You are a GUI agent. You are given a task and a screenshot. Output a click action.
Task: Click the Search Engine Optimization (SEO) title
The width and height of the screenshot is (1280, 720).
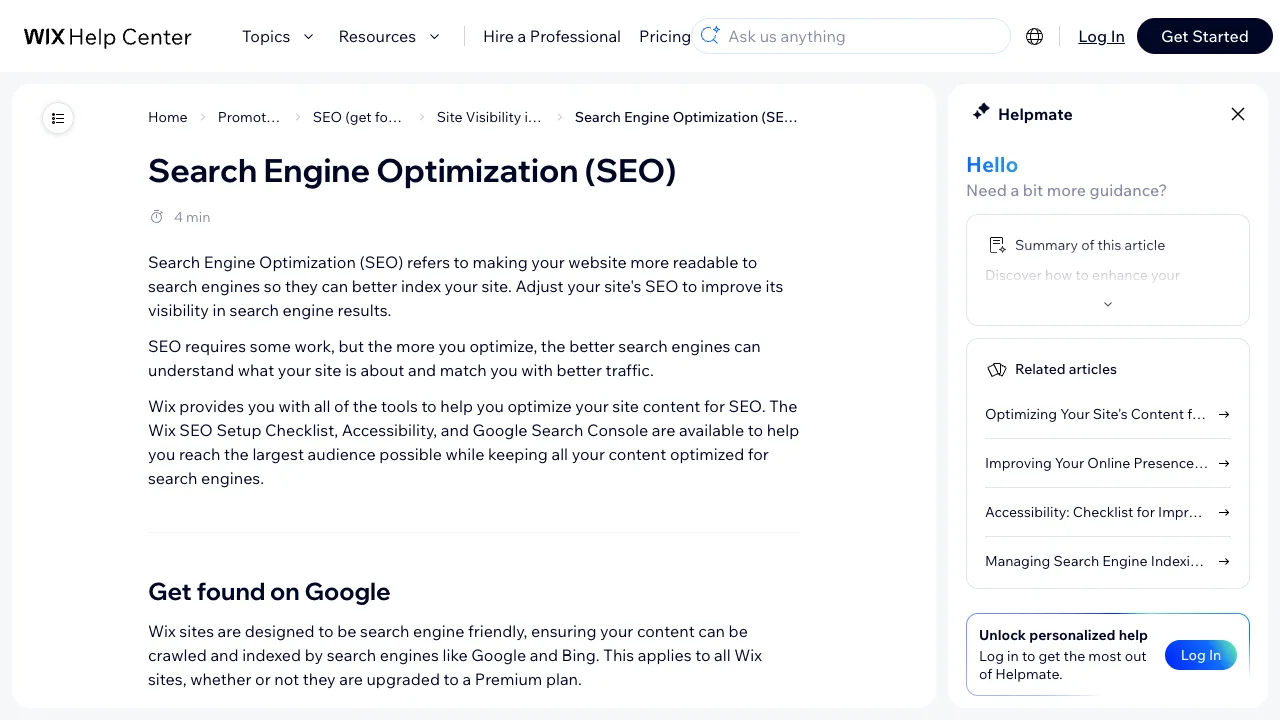click(412, 171)
